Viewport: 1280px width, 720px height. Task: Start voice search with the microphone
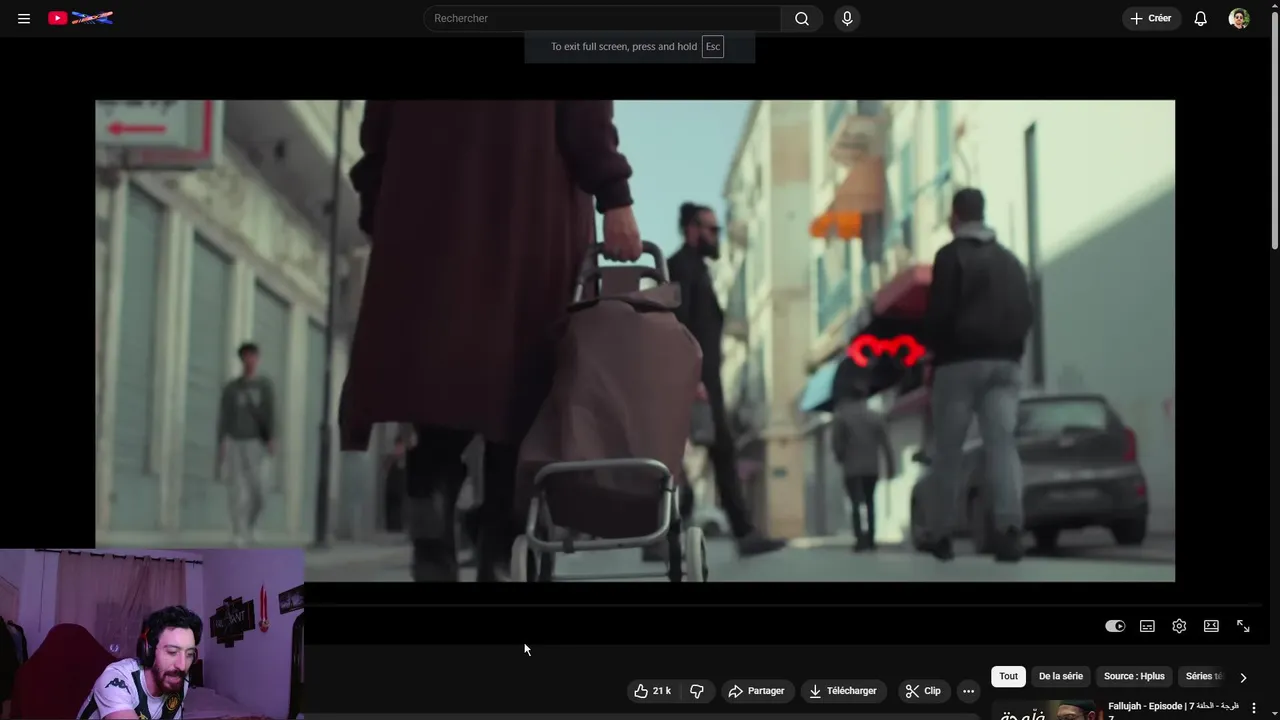(x=847, y=18)
